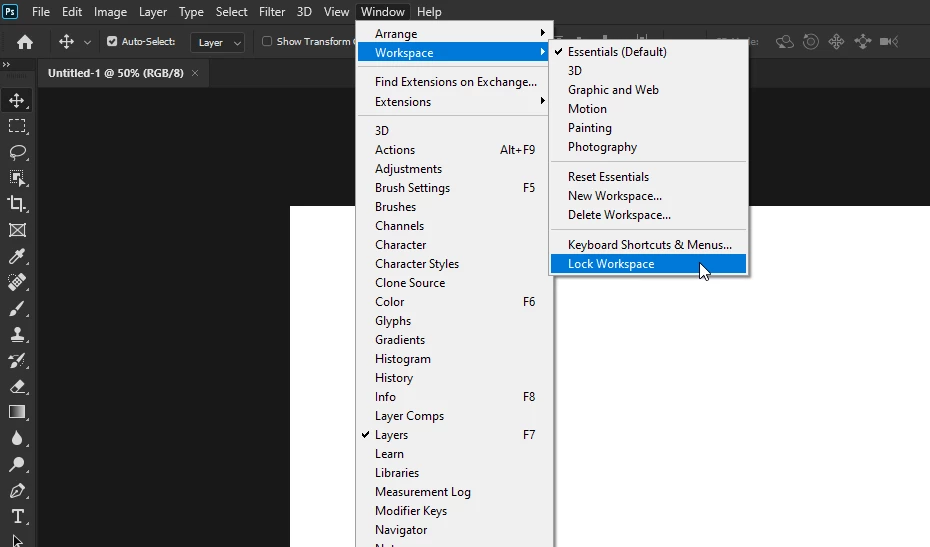Image resolution: width=930 pixels, height=547 pixels.
Task: Click Find Extensions on Exchange...
Action: (x=454, y=82)
